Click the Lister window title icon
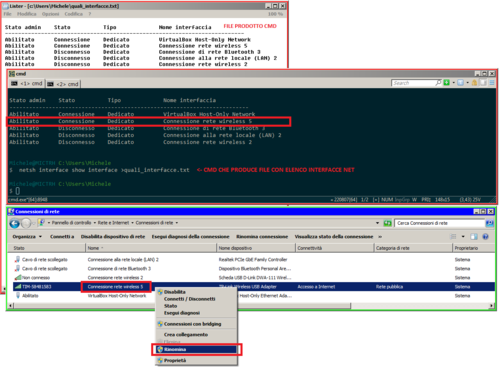The width and height of the screenshot is (499, 367). 6,6
